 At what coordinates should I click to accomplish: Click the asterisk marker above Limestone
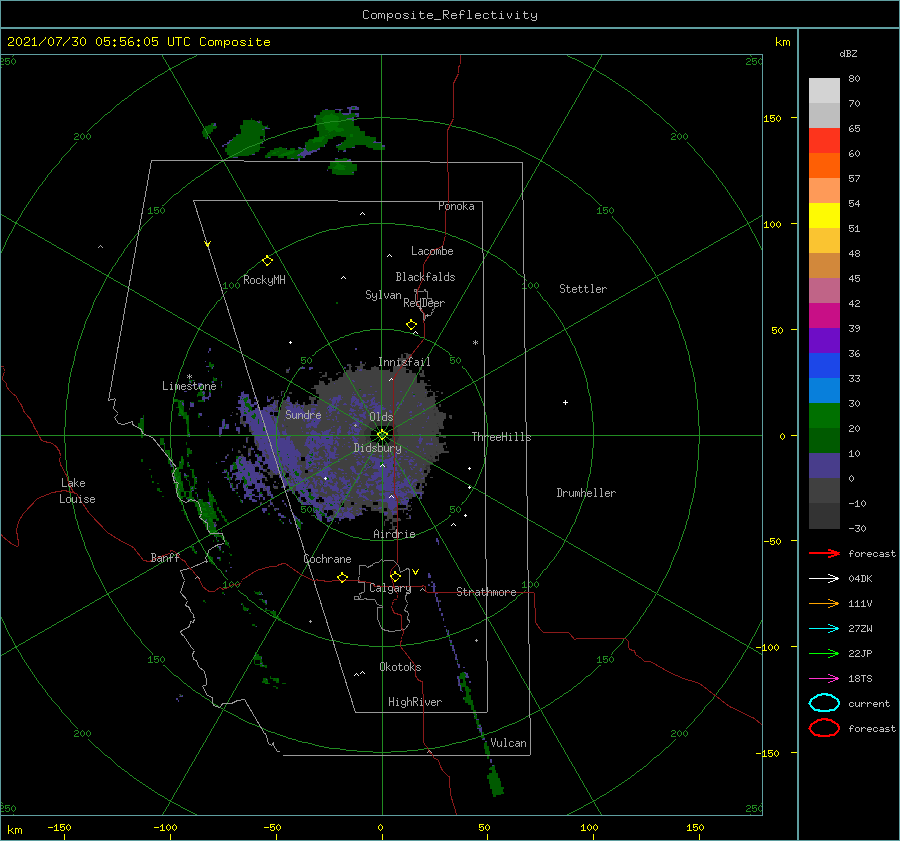tap(189, 377)
